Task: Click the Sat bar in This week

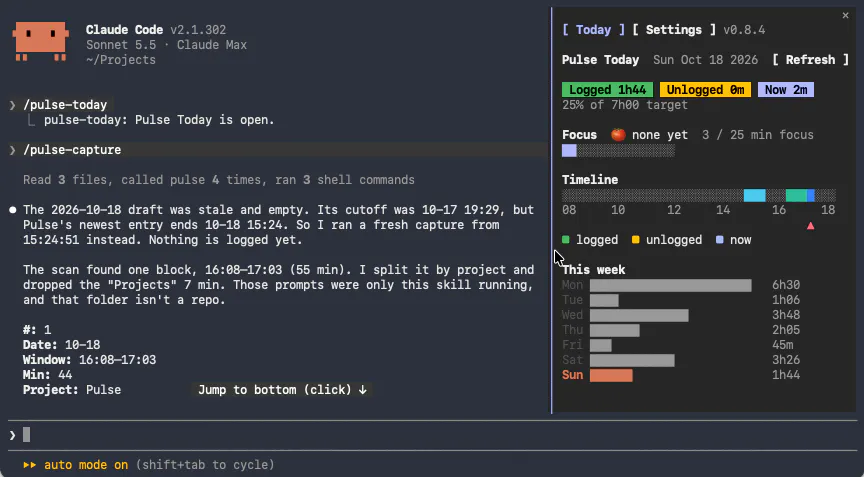Action: point(632,360)
